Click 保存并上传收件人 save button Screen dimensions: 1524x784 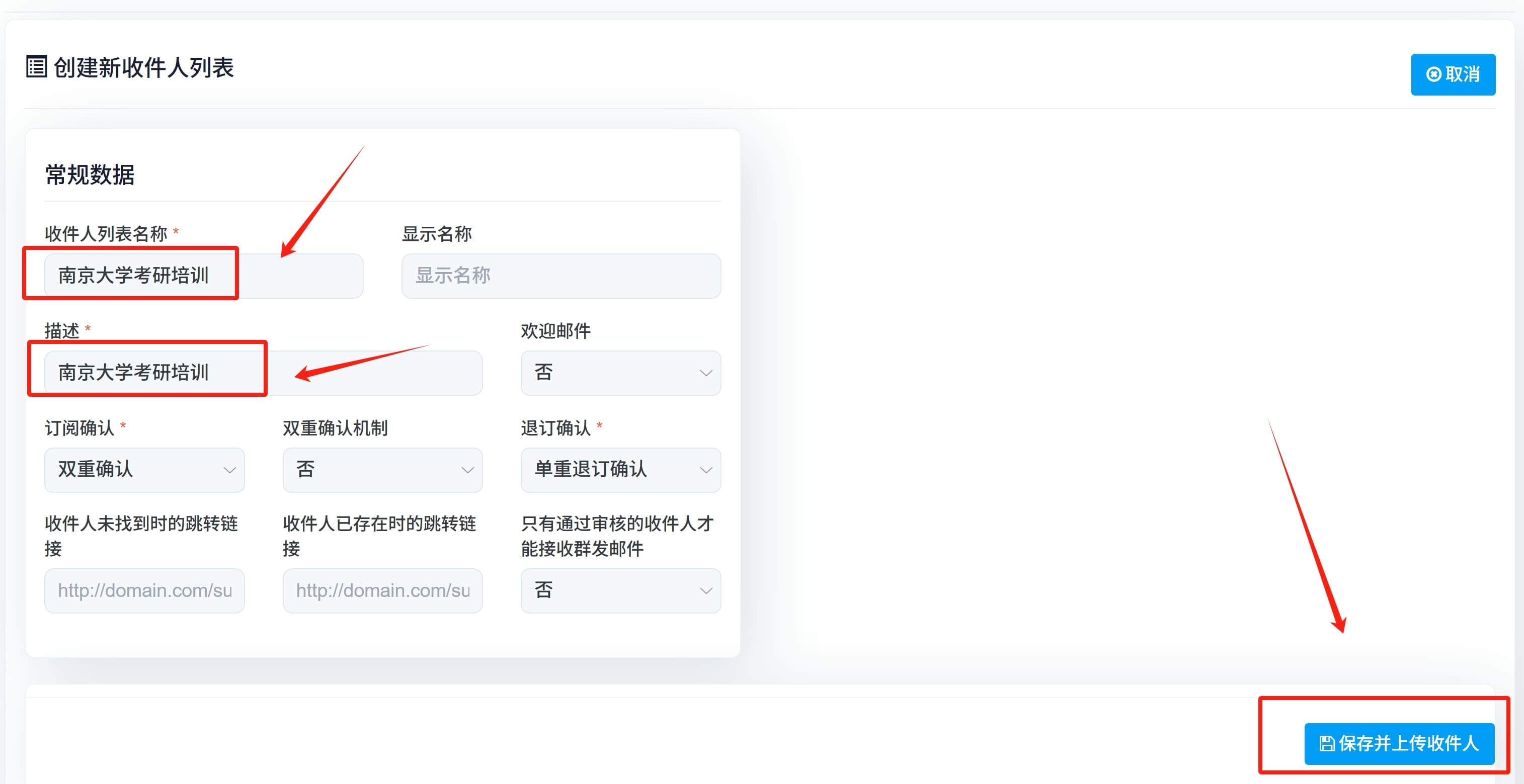coord(1399,743)
